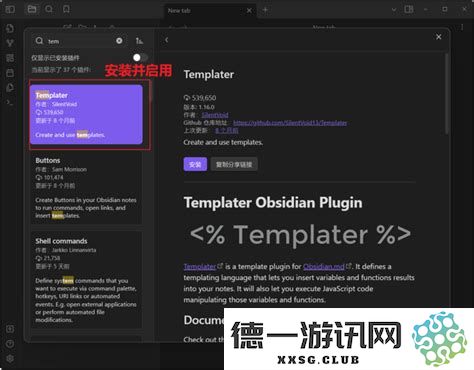Open vault search magnifier in top bar
The image size is (474, 370).
49,9
